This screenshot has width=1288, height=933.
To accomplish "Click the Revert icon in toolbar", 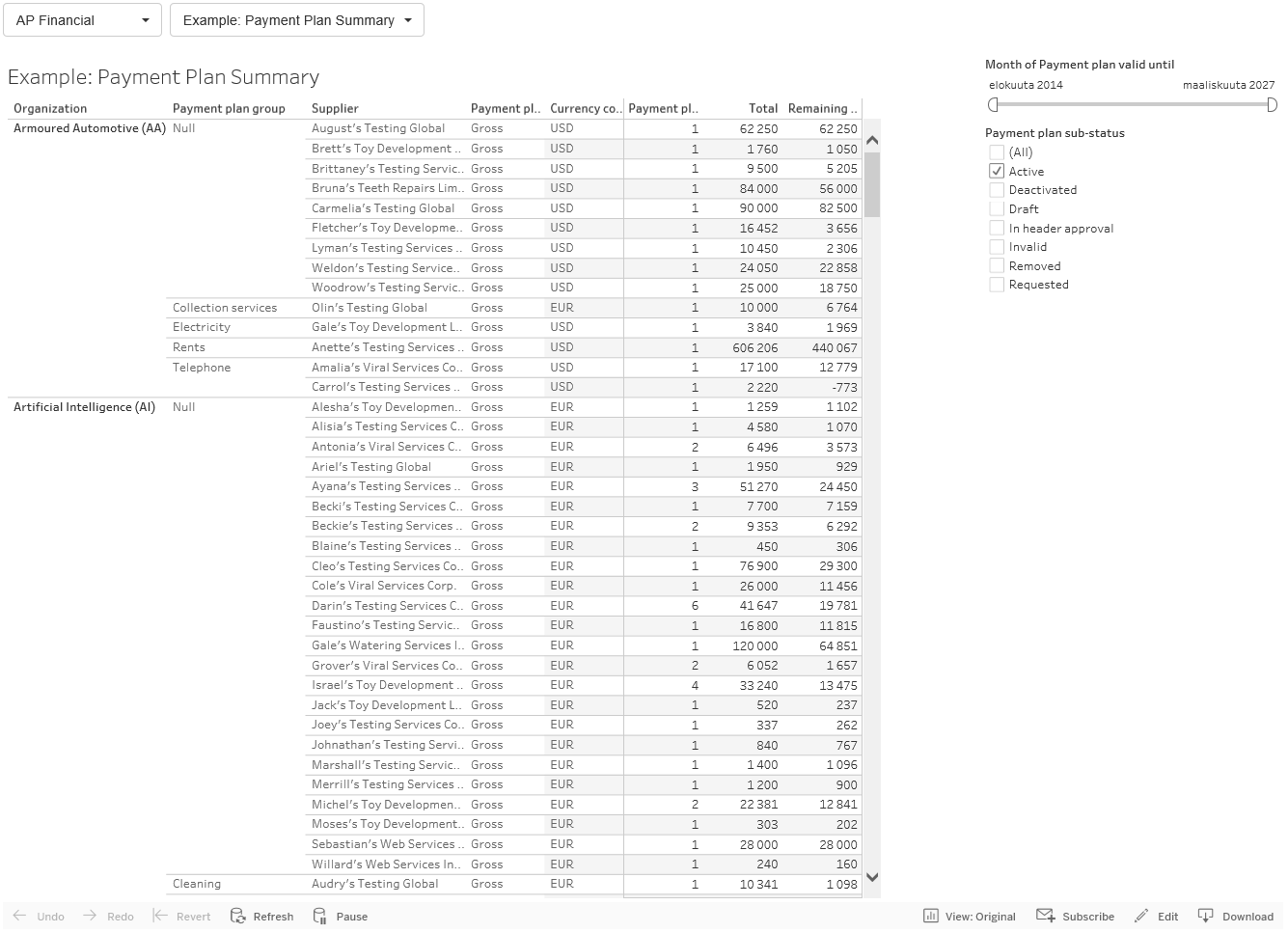I will point(160,916).
